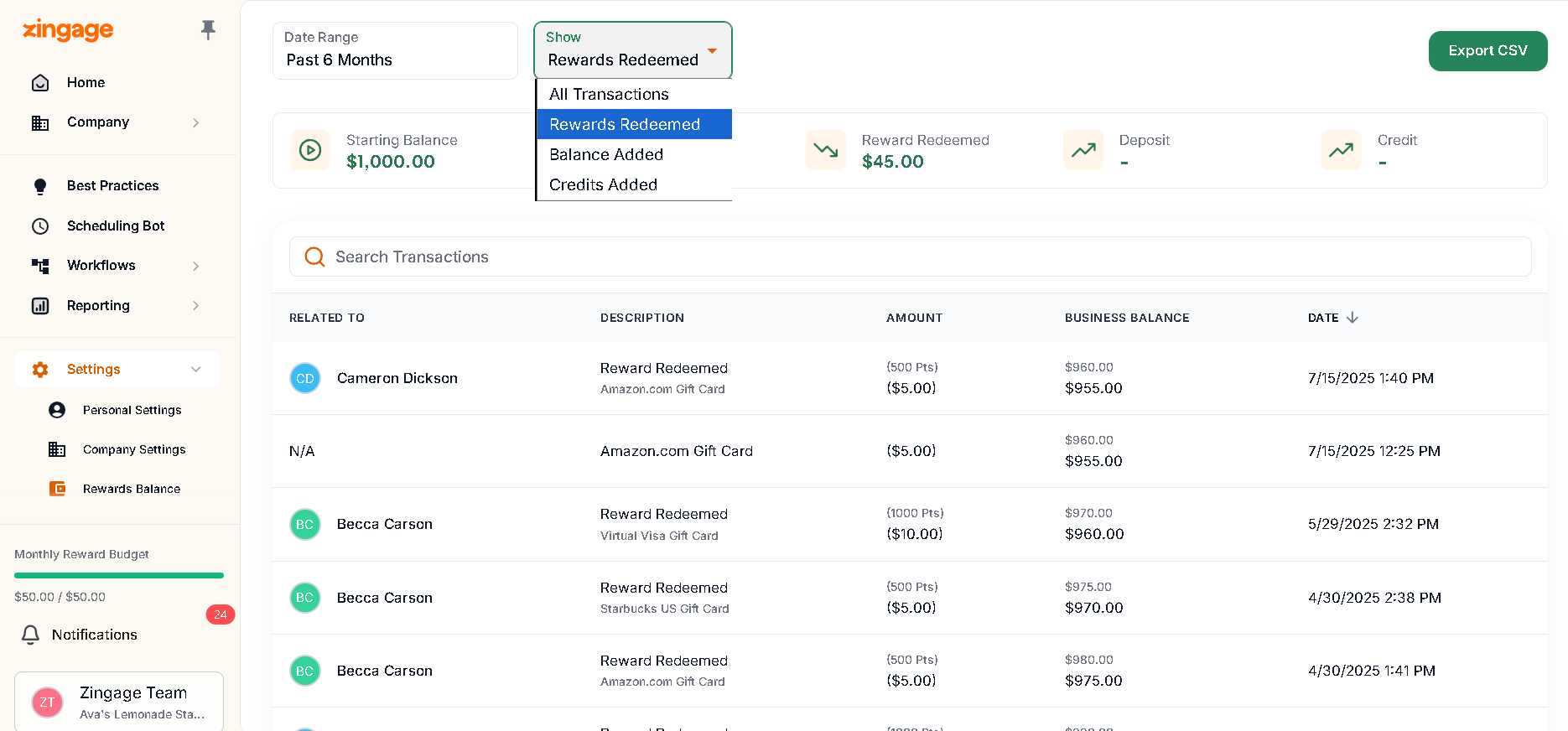
Task: Focus the Search Transactions field
Action: 910,257
